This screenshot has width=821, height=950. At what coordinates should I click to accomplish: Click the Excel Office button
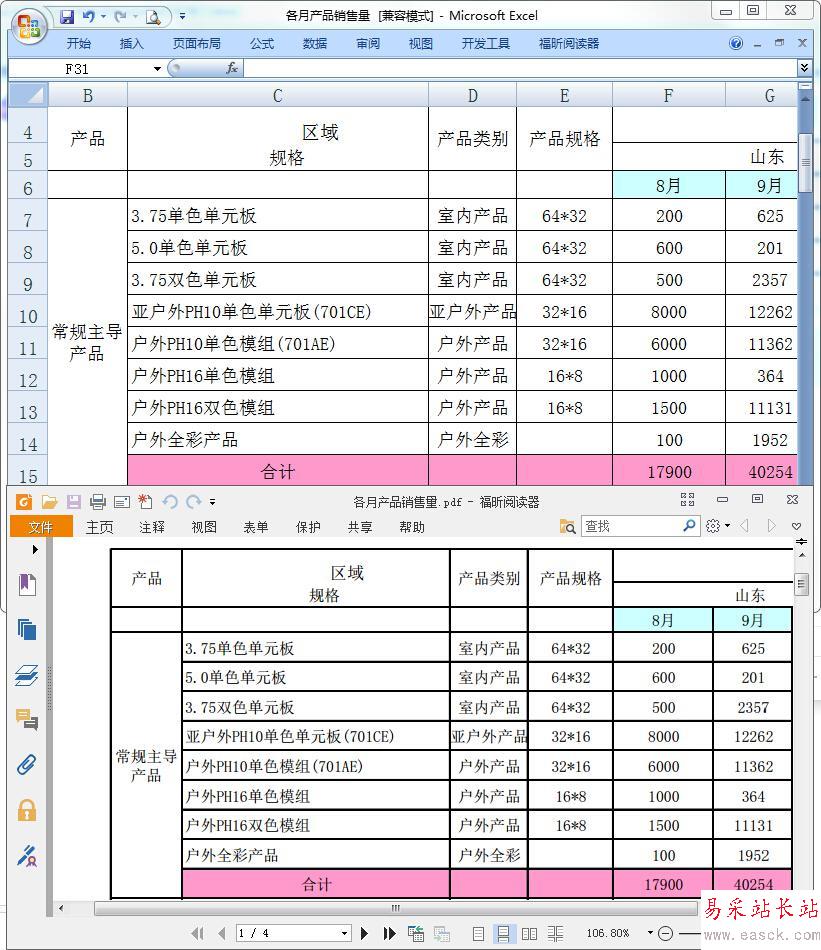28,25
